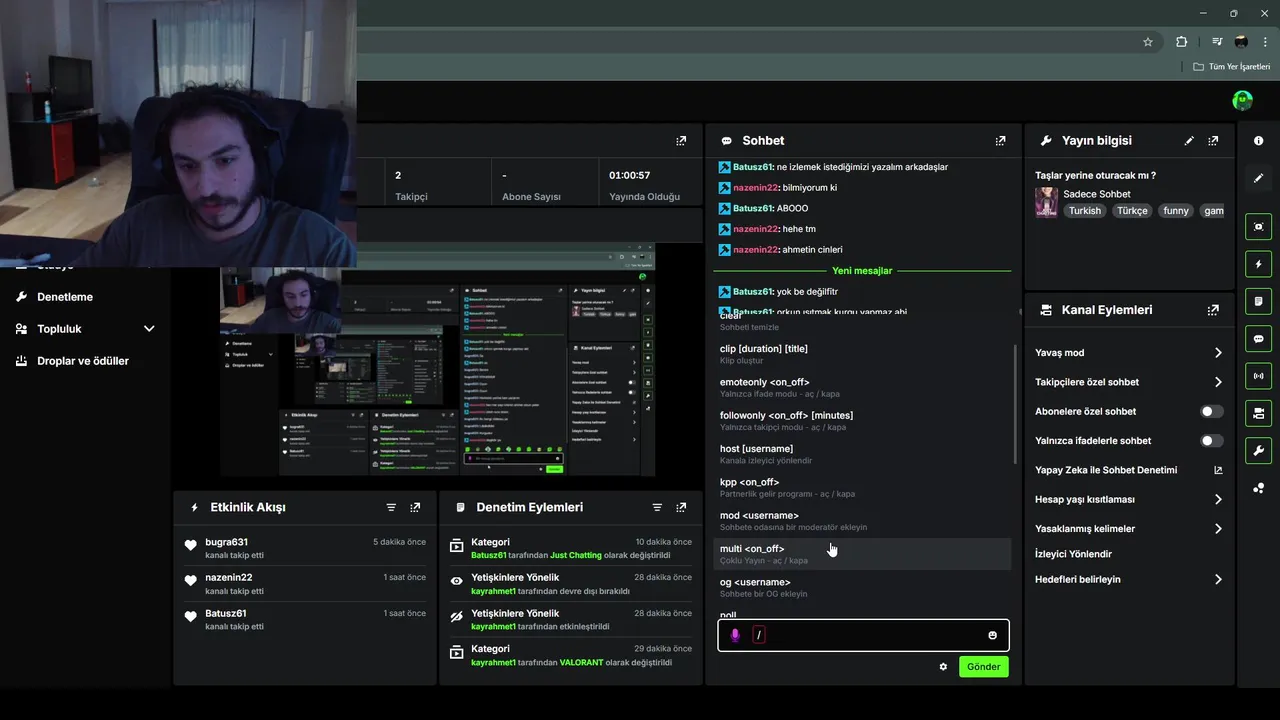Screen dimensions: 1280x720
Task: Expand Yasaklanmış kelimeler settings
Action: click(1129, 528)
